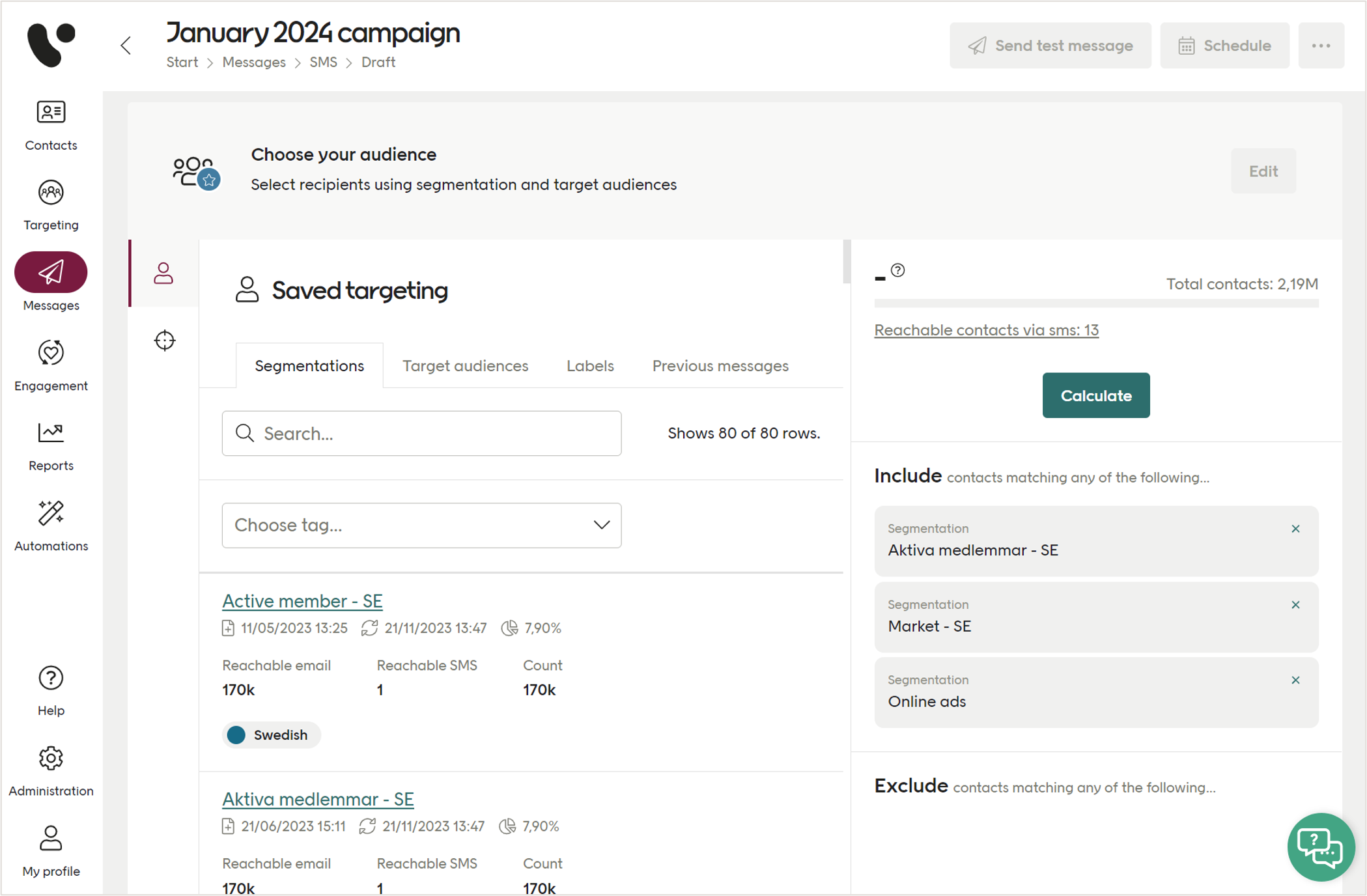Screen dimensions: 1367x896
Task: Open the Engagement section
Action: pos(51,366)
